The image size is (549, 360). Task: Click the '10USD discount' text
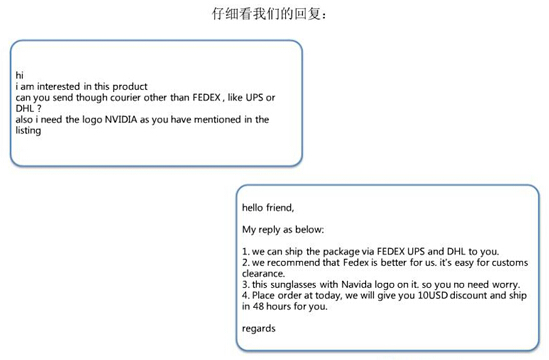click(x=452, y=295)
